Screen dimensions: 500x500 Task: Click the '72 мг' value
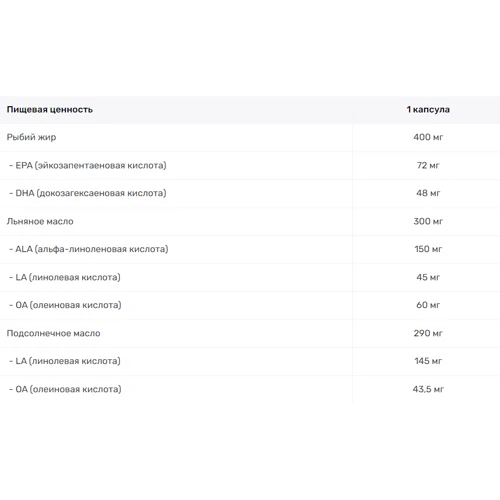point(428,165)
